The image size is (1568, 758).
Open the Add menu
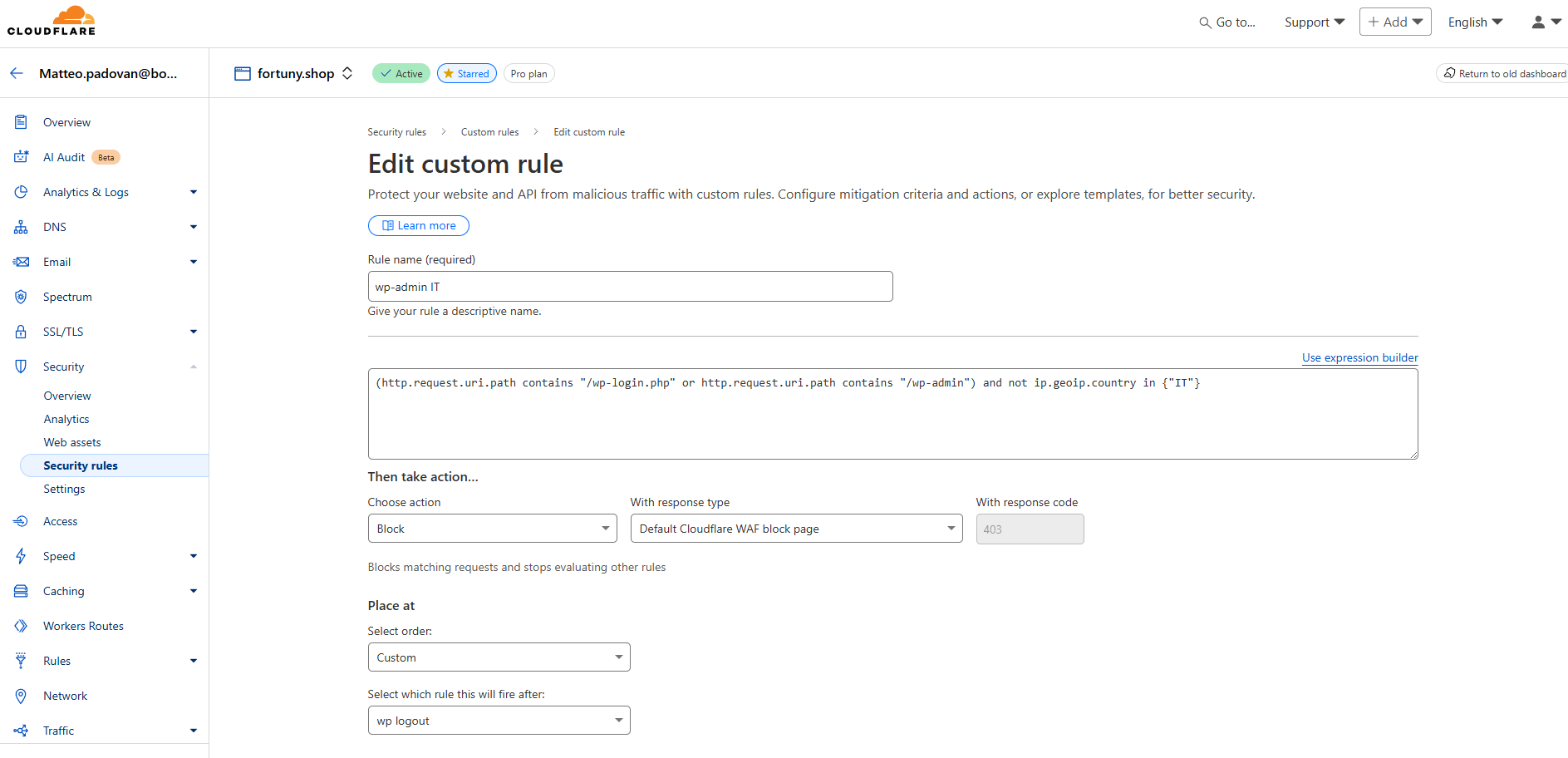coord(1395,22)
